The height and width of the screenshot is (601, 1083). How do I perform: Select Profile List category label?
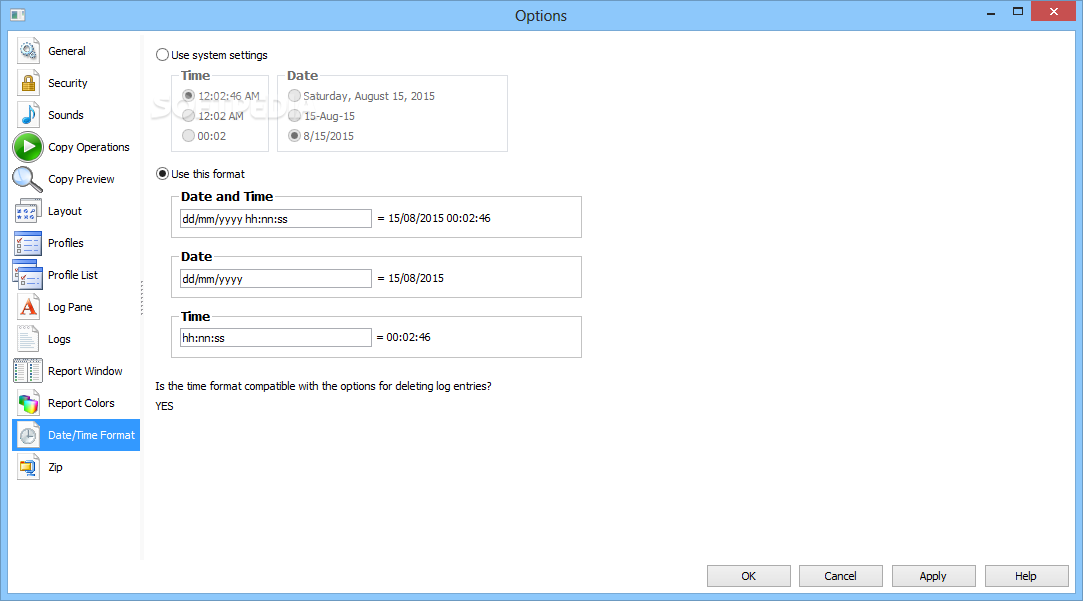pyautogui.click(x=73, y=275)
